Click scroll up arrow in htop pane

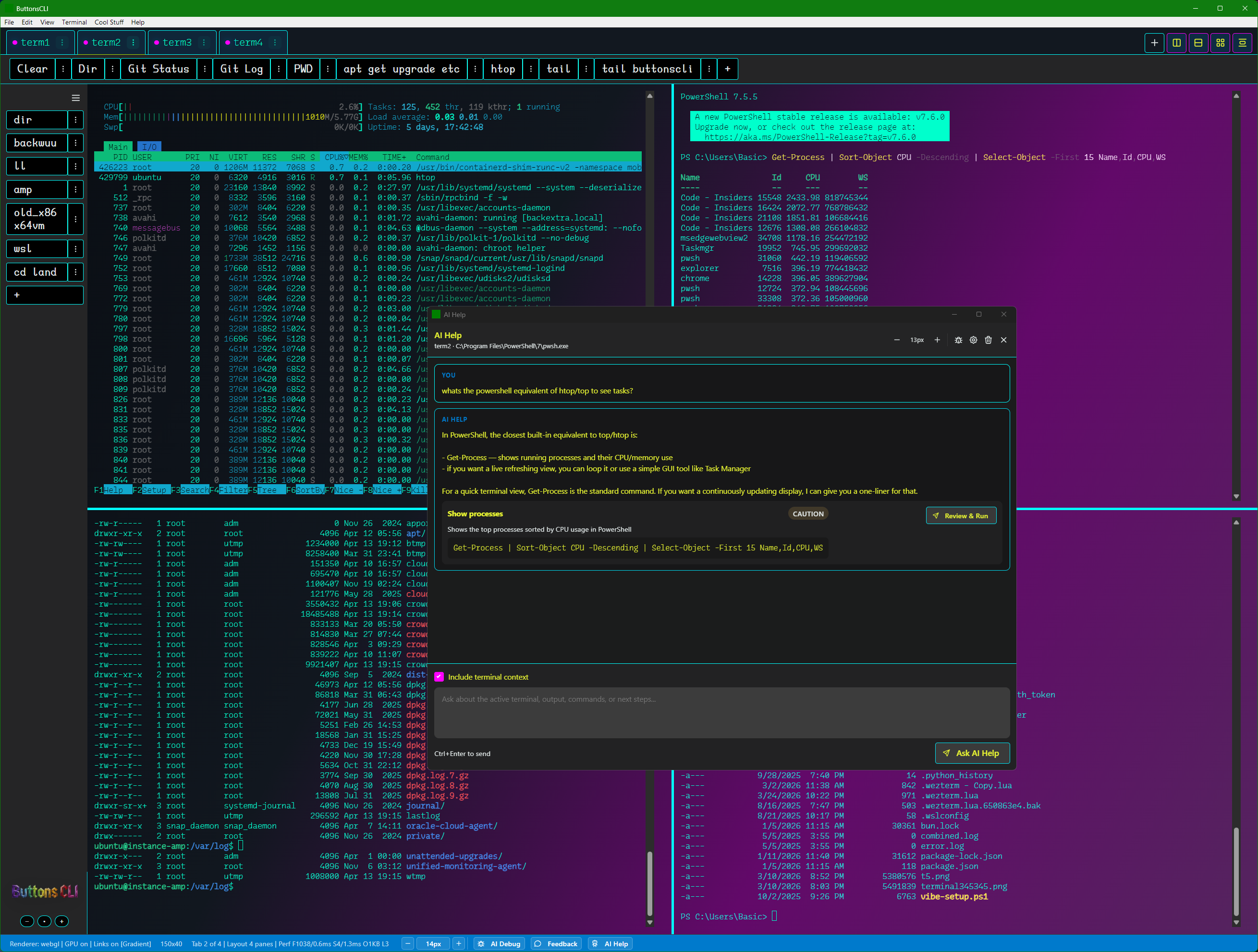[x=649, y=96]
